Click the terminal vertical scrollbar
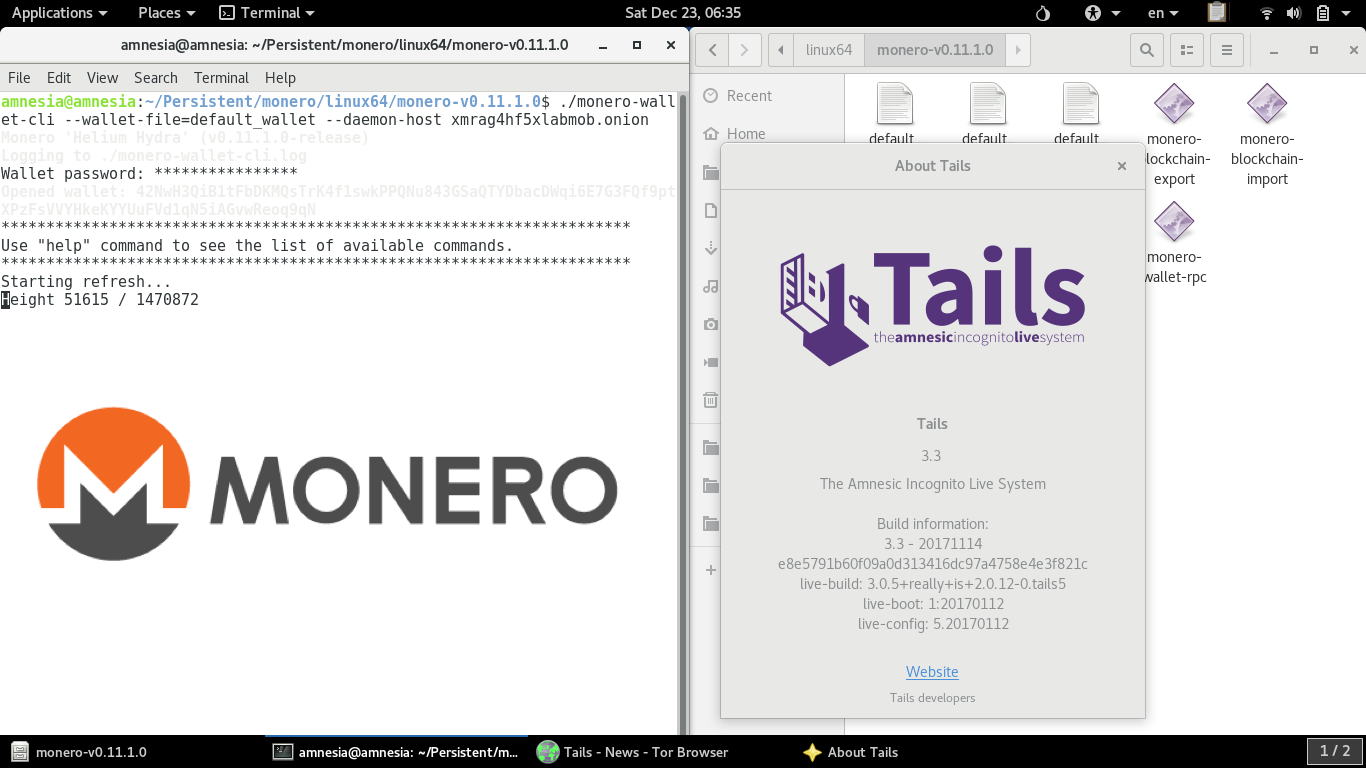The height and width of the screenshot is (768, 1366). tap(683, 413)
